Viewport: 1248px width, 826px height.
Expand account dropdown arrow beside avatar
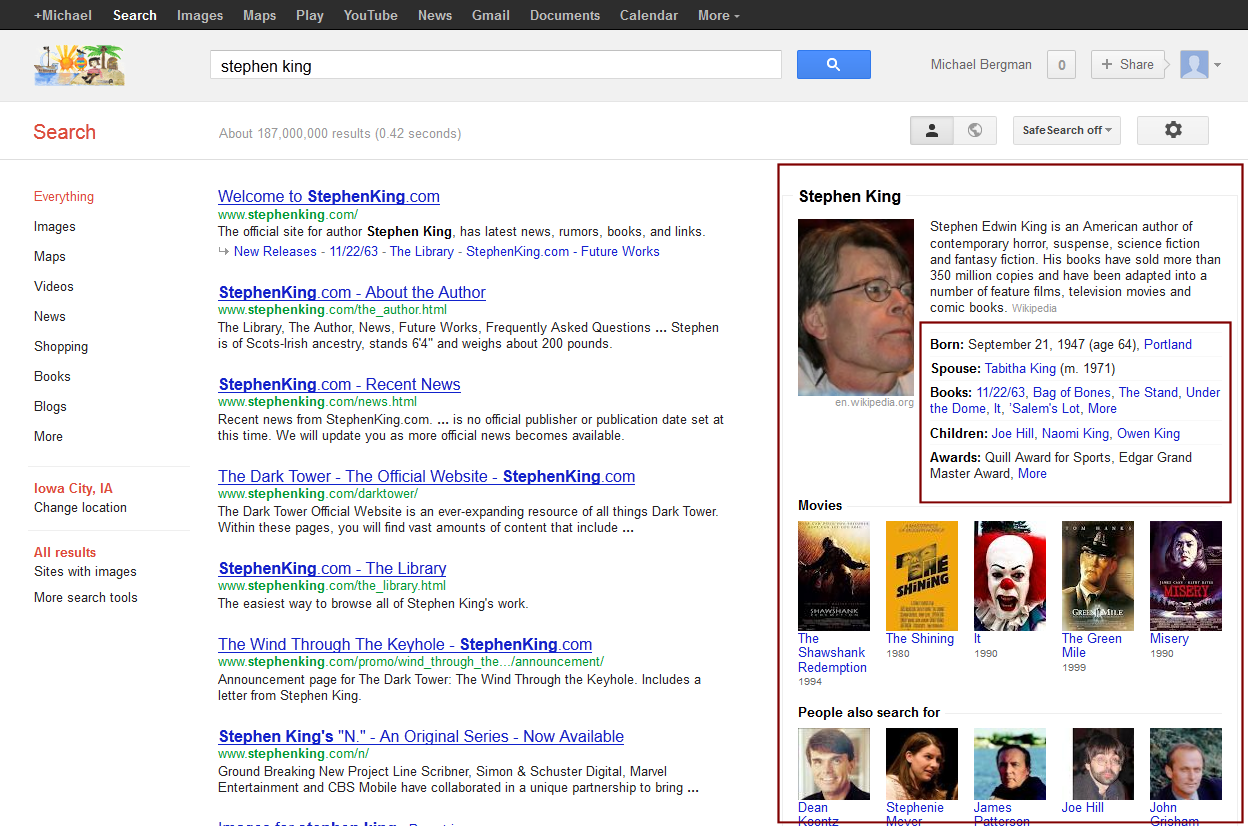(1217, 66)
